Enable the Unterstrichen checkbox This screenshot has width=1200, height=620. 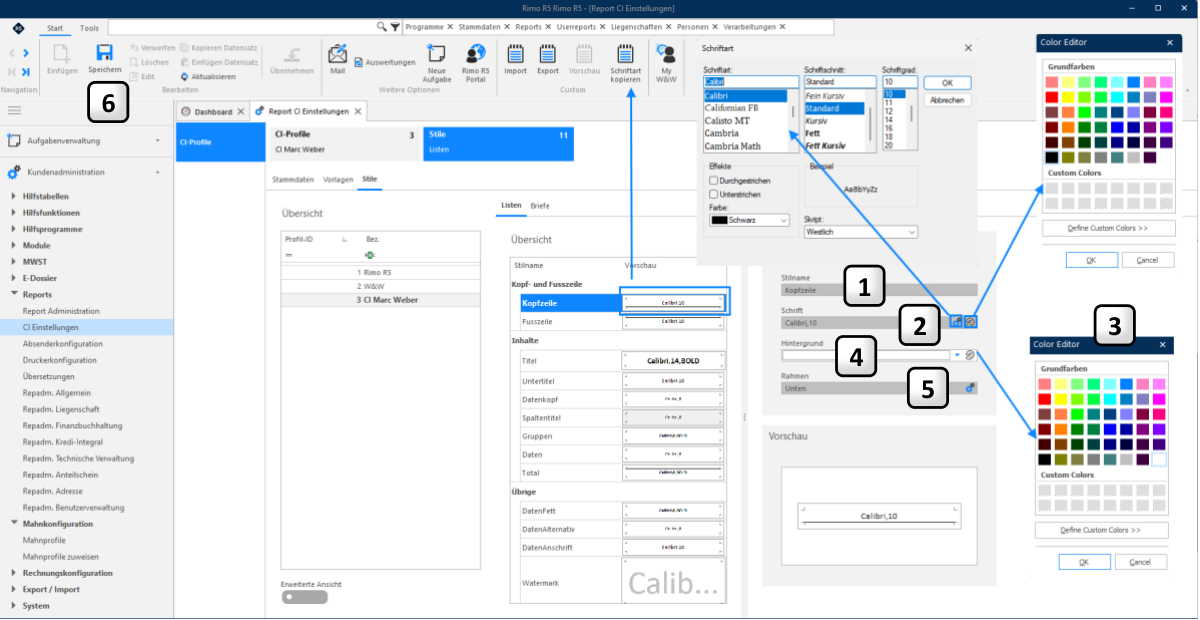pos(713,193)
